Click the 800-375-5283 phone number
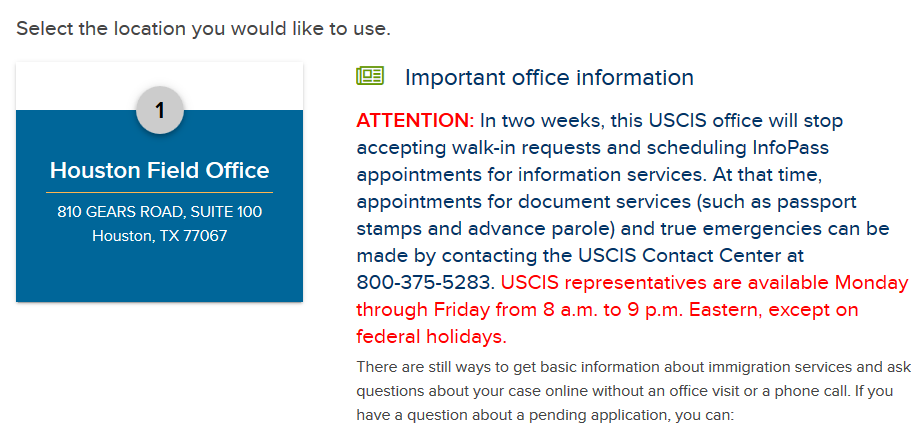 425,283
